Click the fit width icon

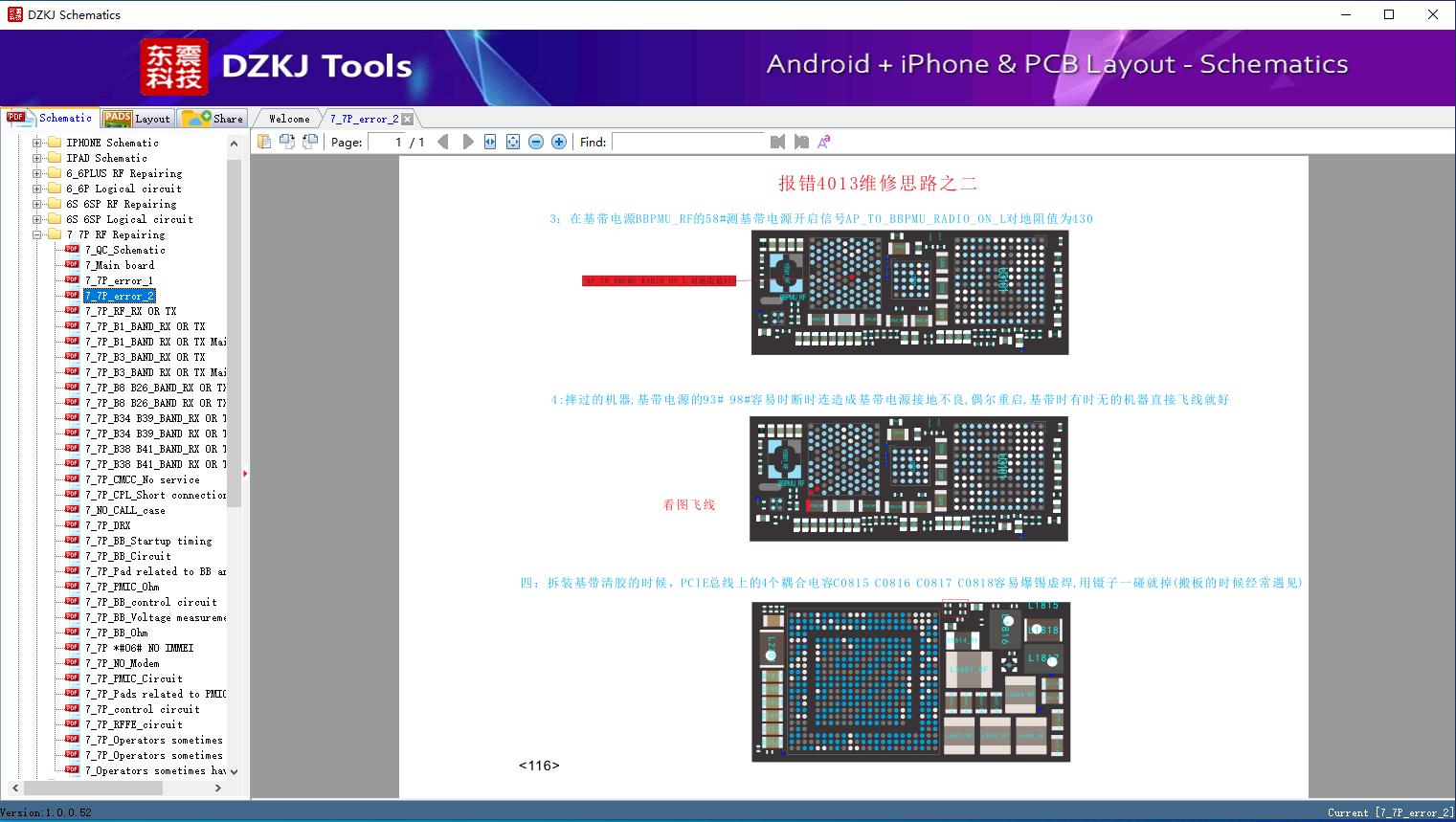(490, 142)
